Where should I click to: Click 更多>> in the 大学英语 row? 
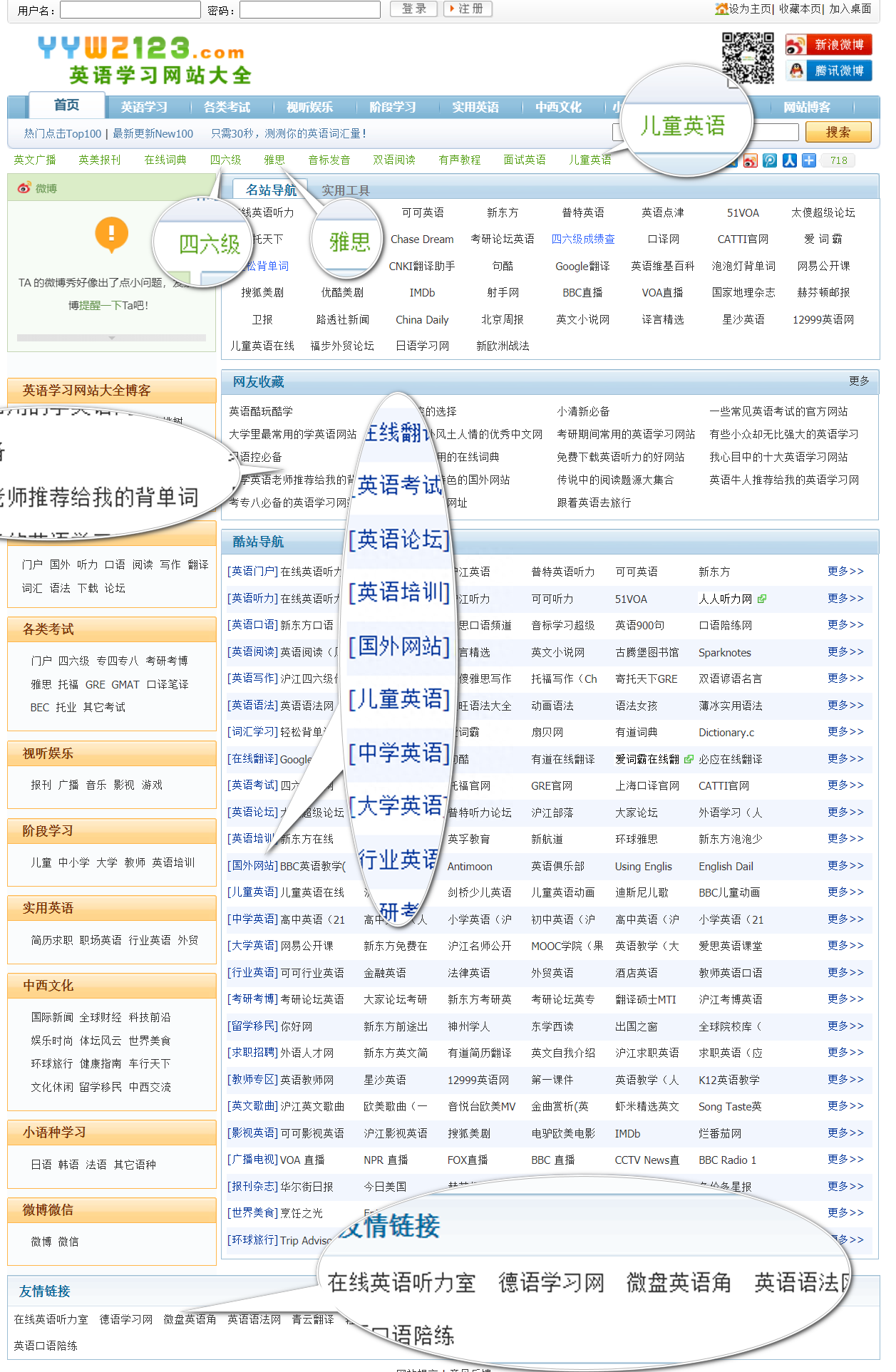coord(845,945)
